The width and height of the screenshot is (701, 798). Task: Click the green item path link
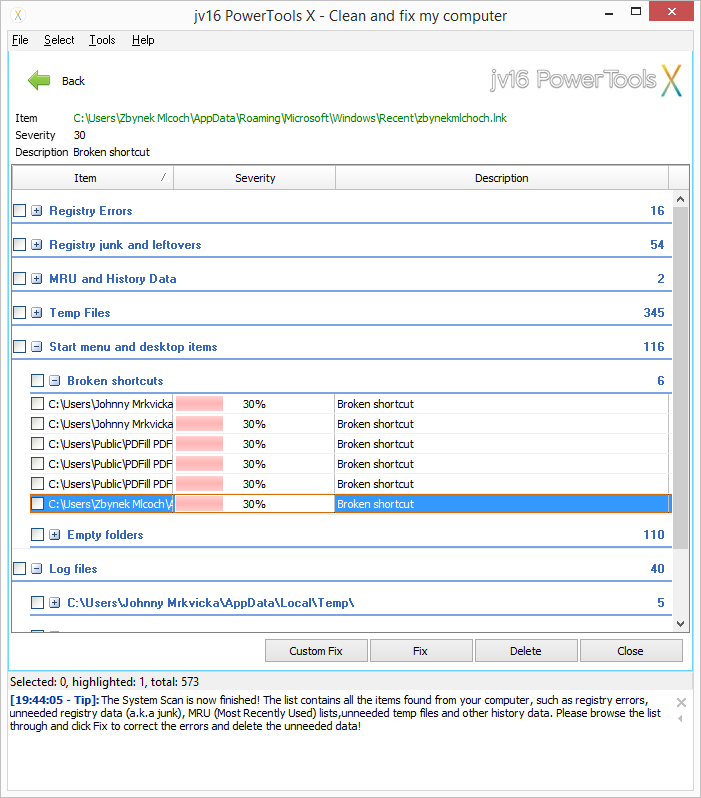click(290, 118)
